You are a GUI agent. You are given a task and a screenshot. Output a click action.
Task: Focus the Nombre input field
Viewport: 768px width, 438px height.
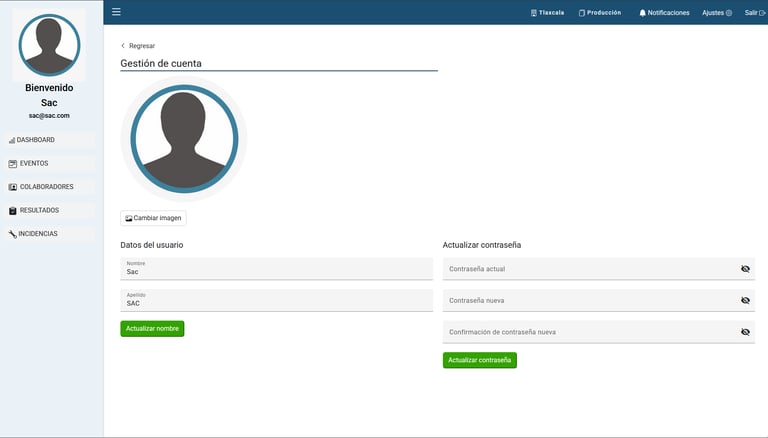point(277,269)
